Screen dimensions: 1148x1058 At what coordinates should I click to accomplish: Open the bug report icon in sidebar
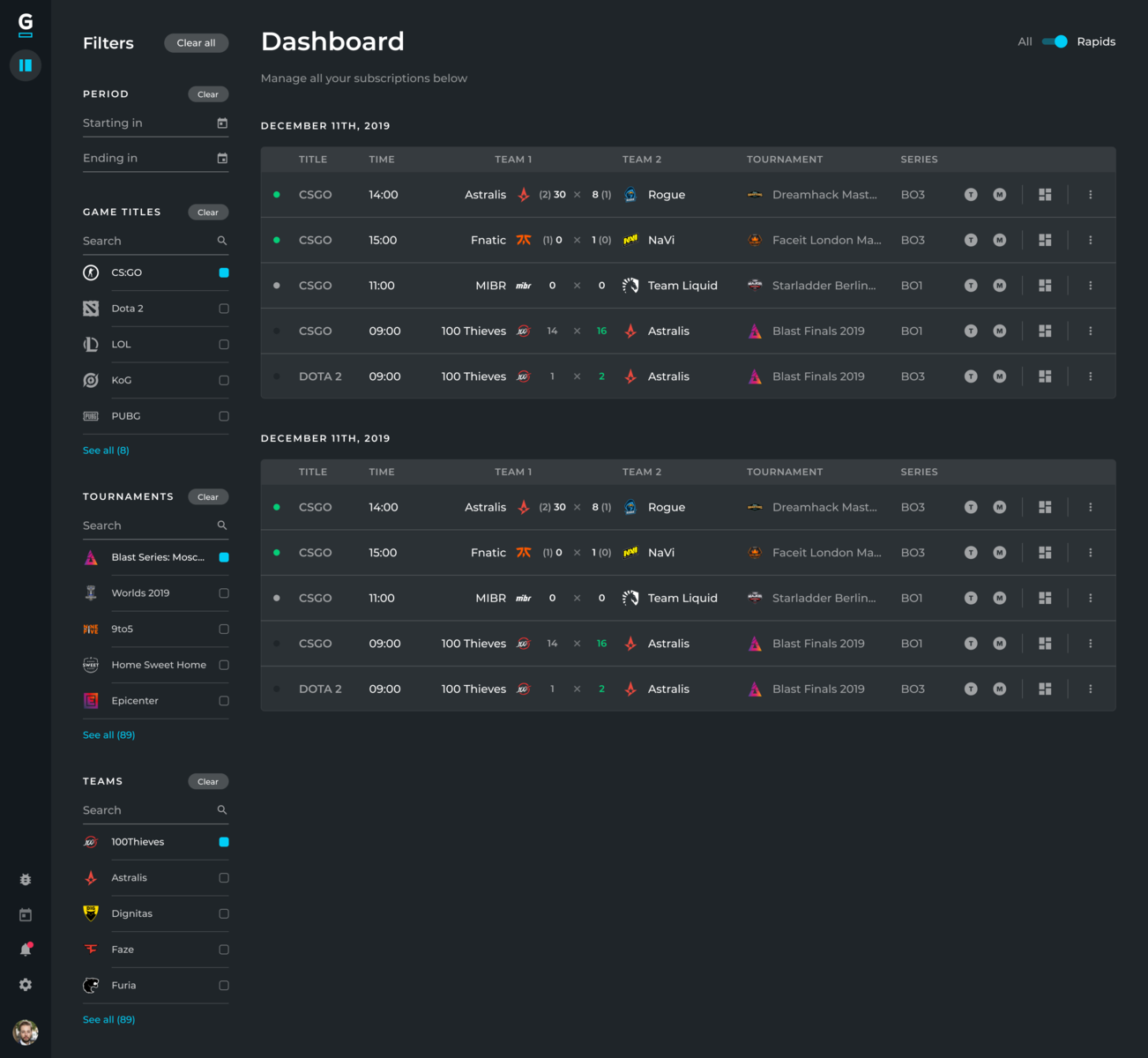[26, 879]
